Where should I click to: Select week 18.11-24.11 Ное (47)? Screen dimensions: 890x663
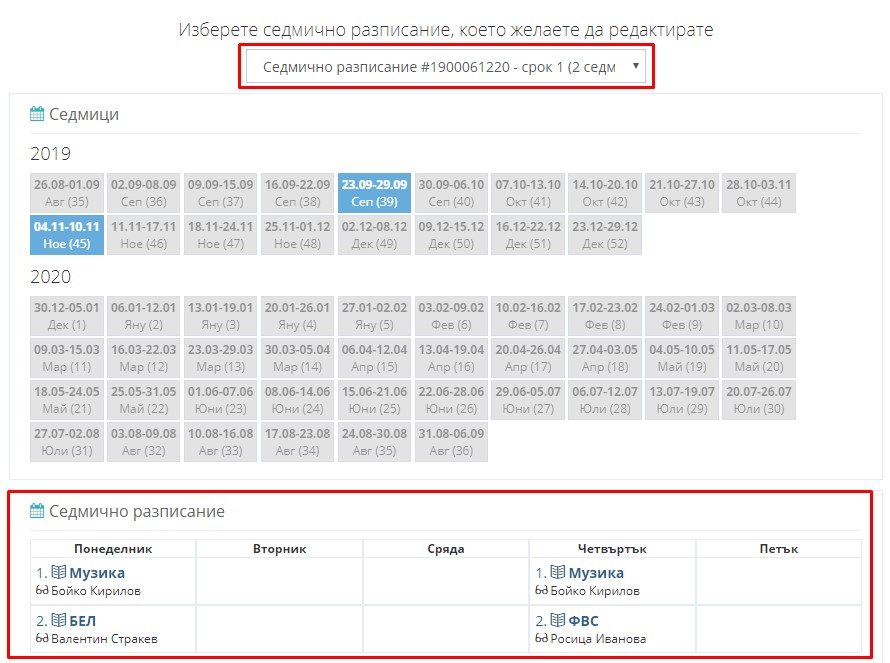point(221,235)
